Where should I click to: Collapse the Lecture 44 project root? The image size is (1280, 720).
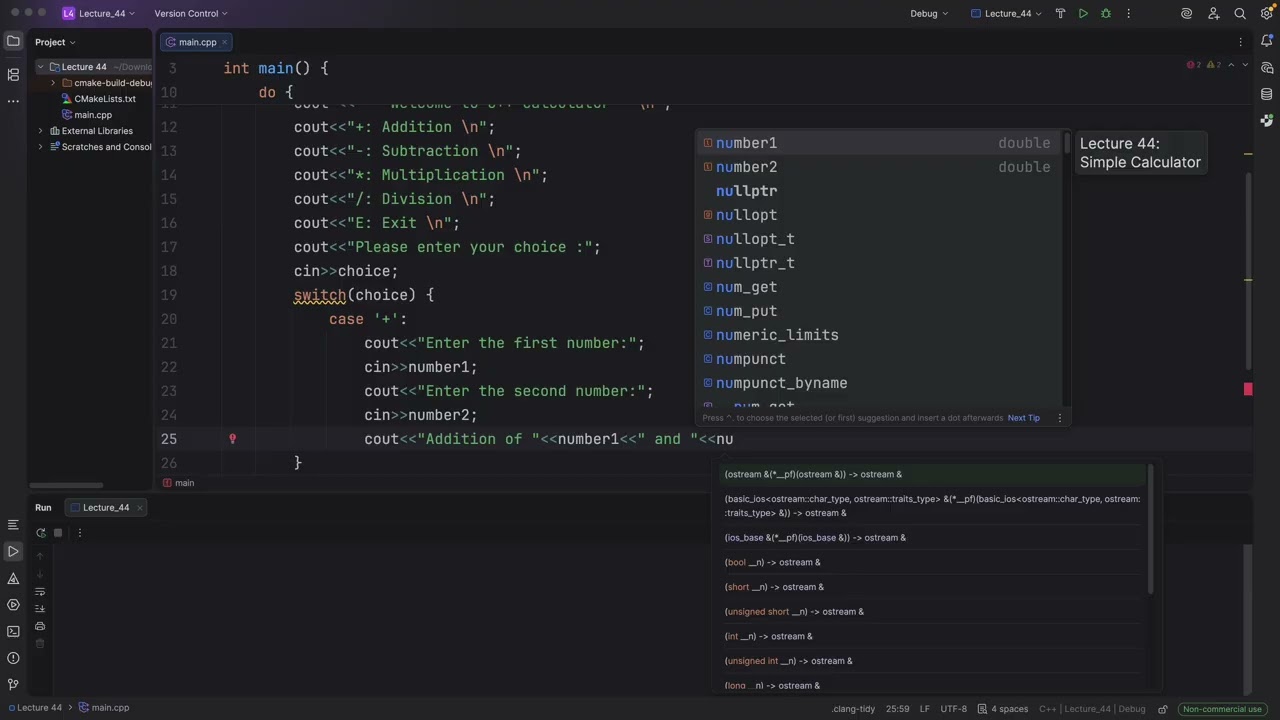pos(41,67)
